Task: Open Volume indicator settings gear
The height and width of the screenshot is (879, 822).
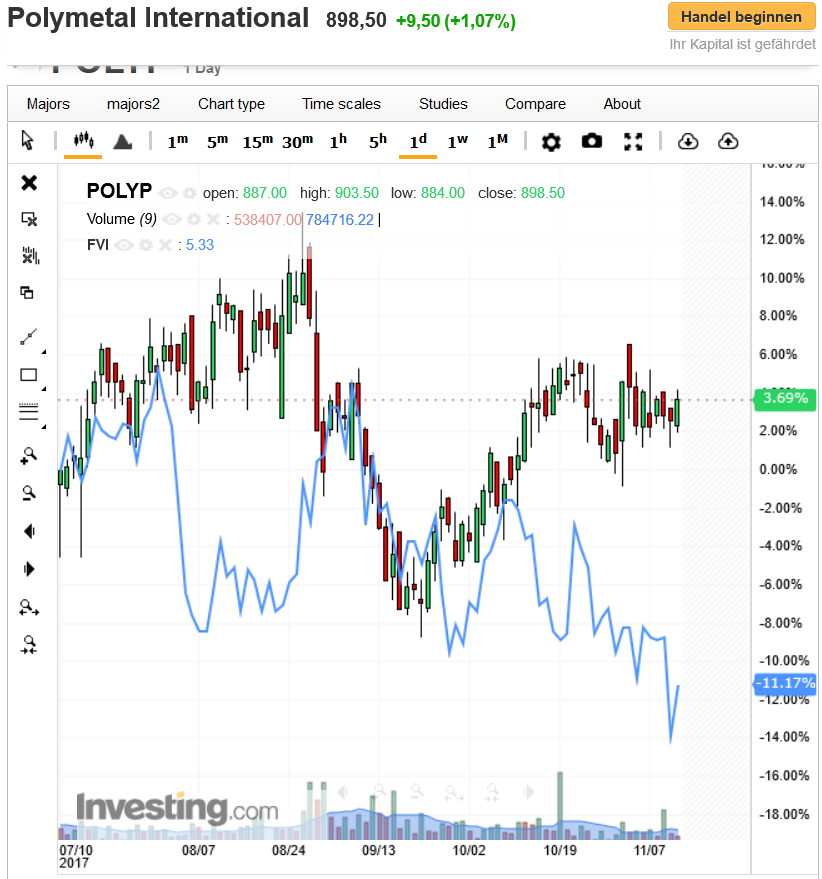Action: tap(193, 219)
